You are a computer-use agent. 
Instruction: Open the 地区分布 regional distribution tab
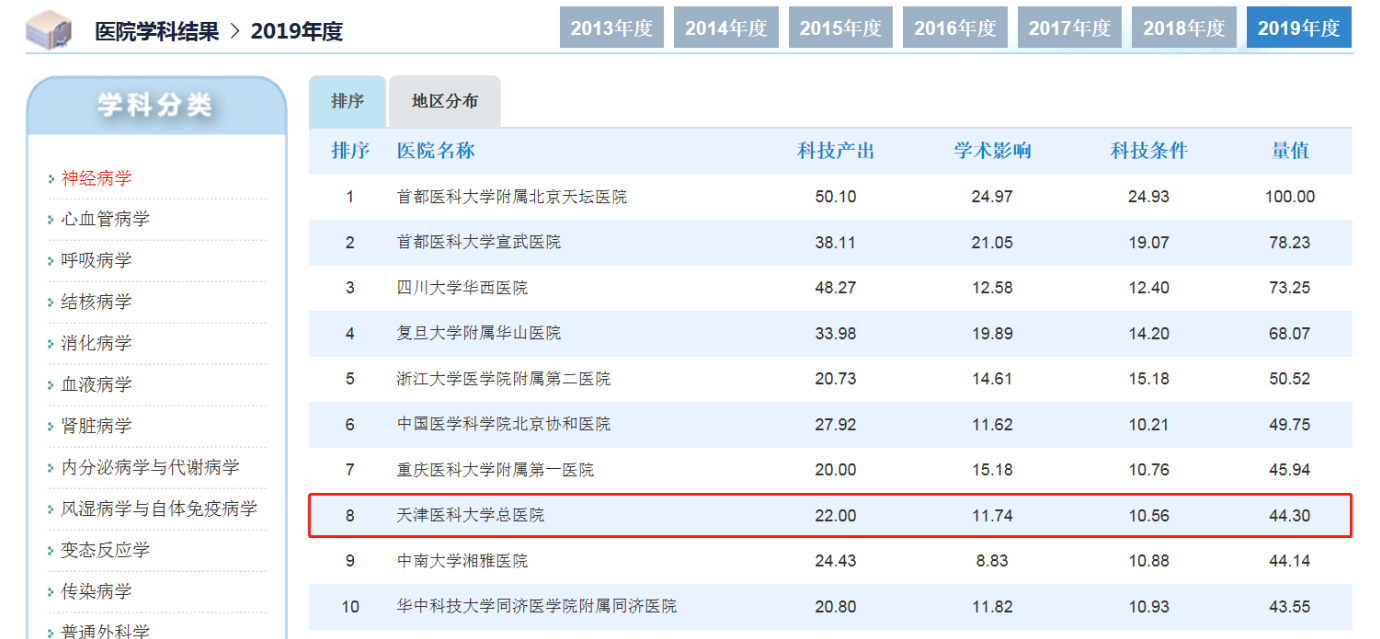(445, 101)
